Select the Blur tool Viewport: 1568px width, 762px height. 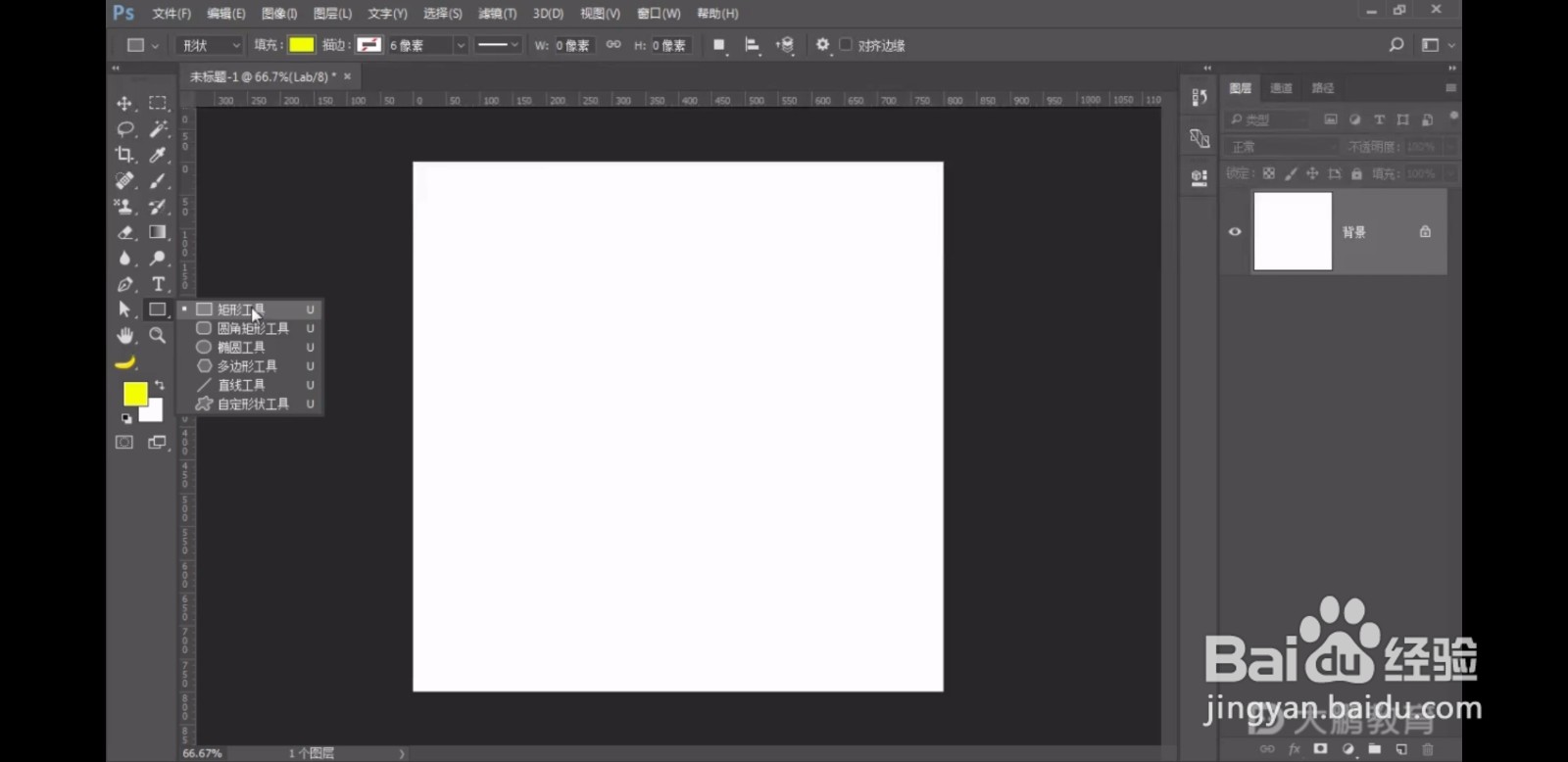click(x=124, y=258)
